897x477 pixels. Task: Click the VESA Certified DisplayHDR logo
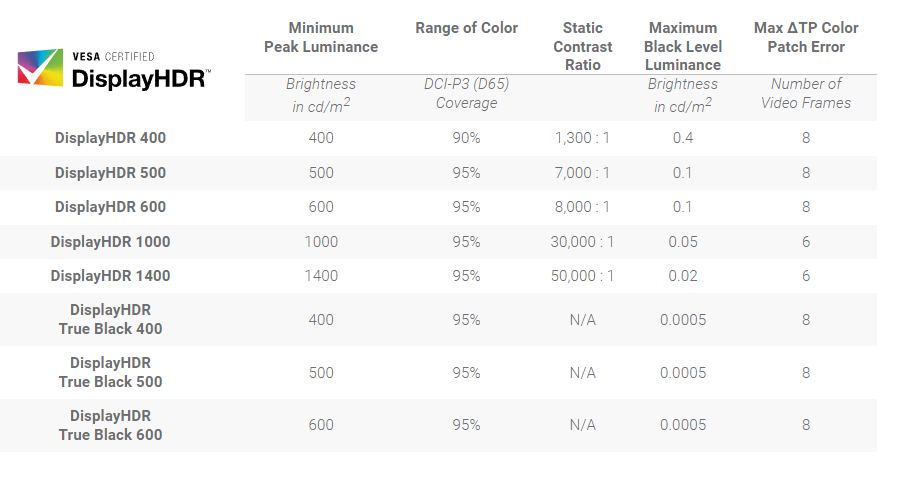(114, 69)
